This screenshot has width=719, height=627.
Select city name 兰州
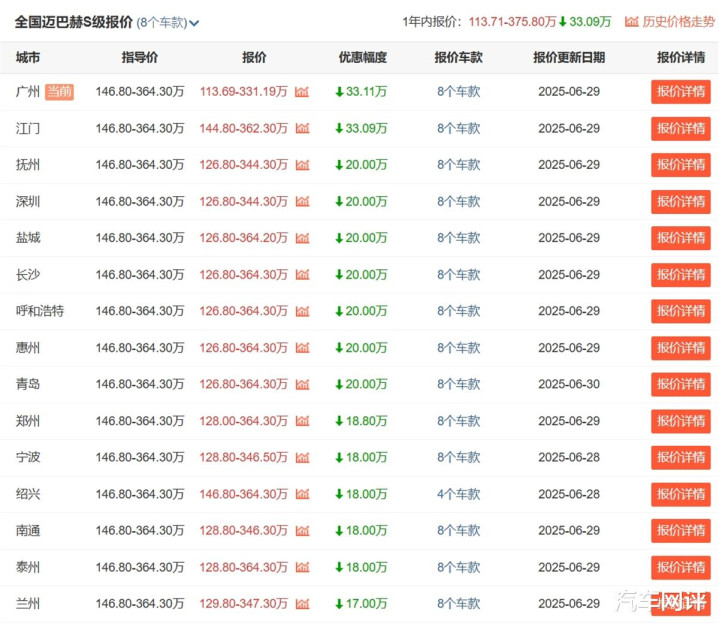click(x=28, y=604)
